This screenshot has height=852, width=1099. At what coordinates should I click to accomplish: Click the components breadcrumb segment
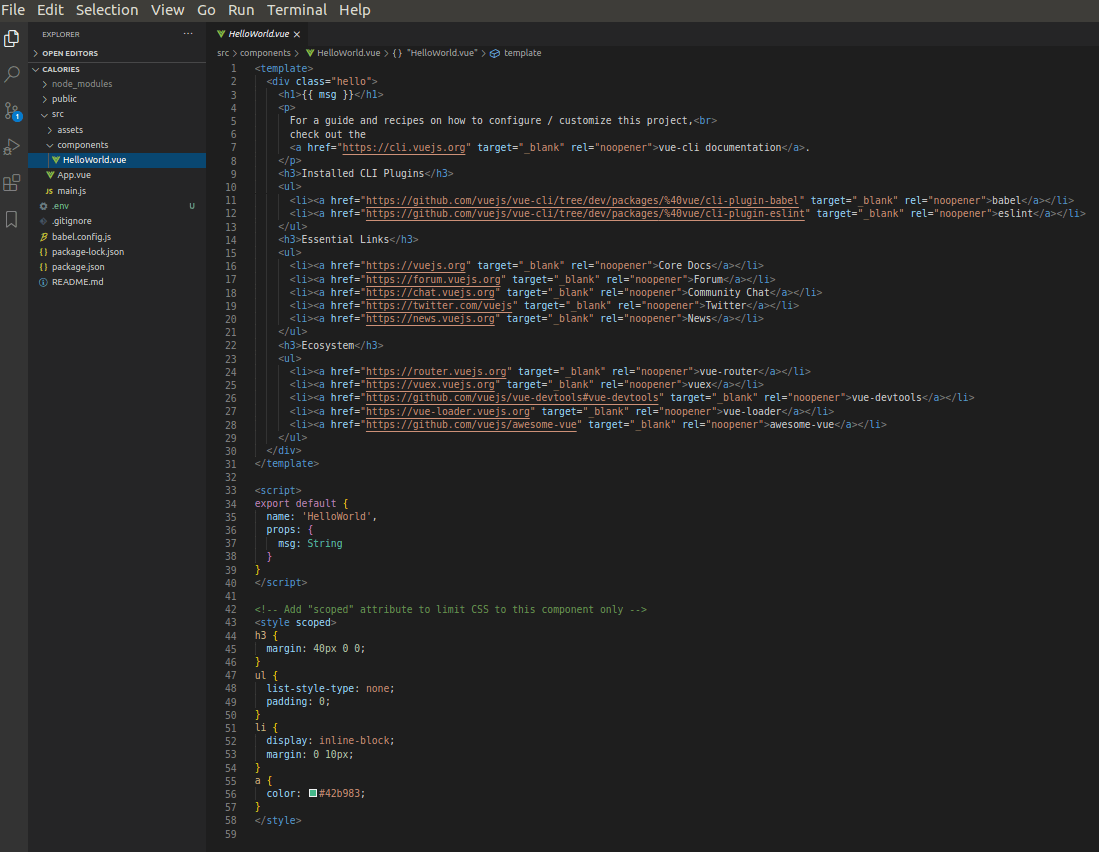click(x=265, y=53)
